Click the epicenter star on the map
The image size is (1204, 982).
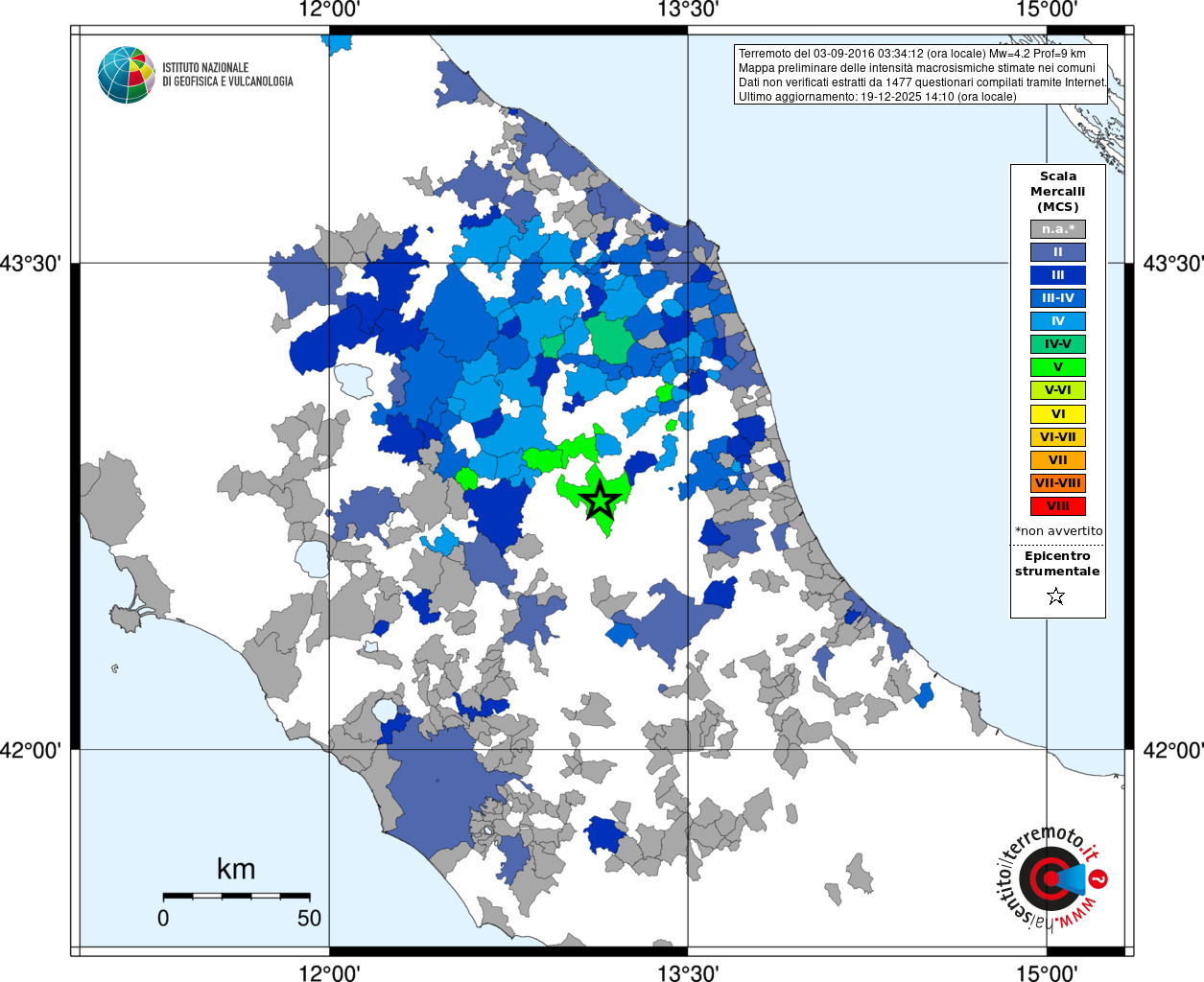[601, 500]
